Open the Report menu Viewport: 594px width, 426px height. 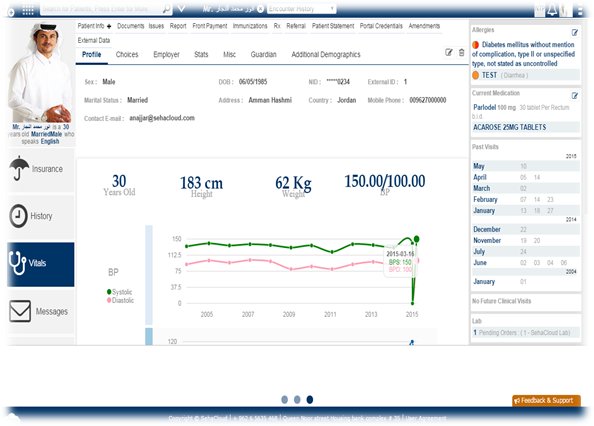178,26
